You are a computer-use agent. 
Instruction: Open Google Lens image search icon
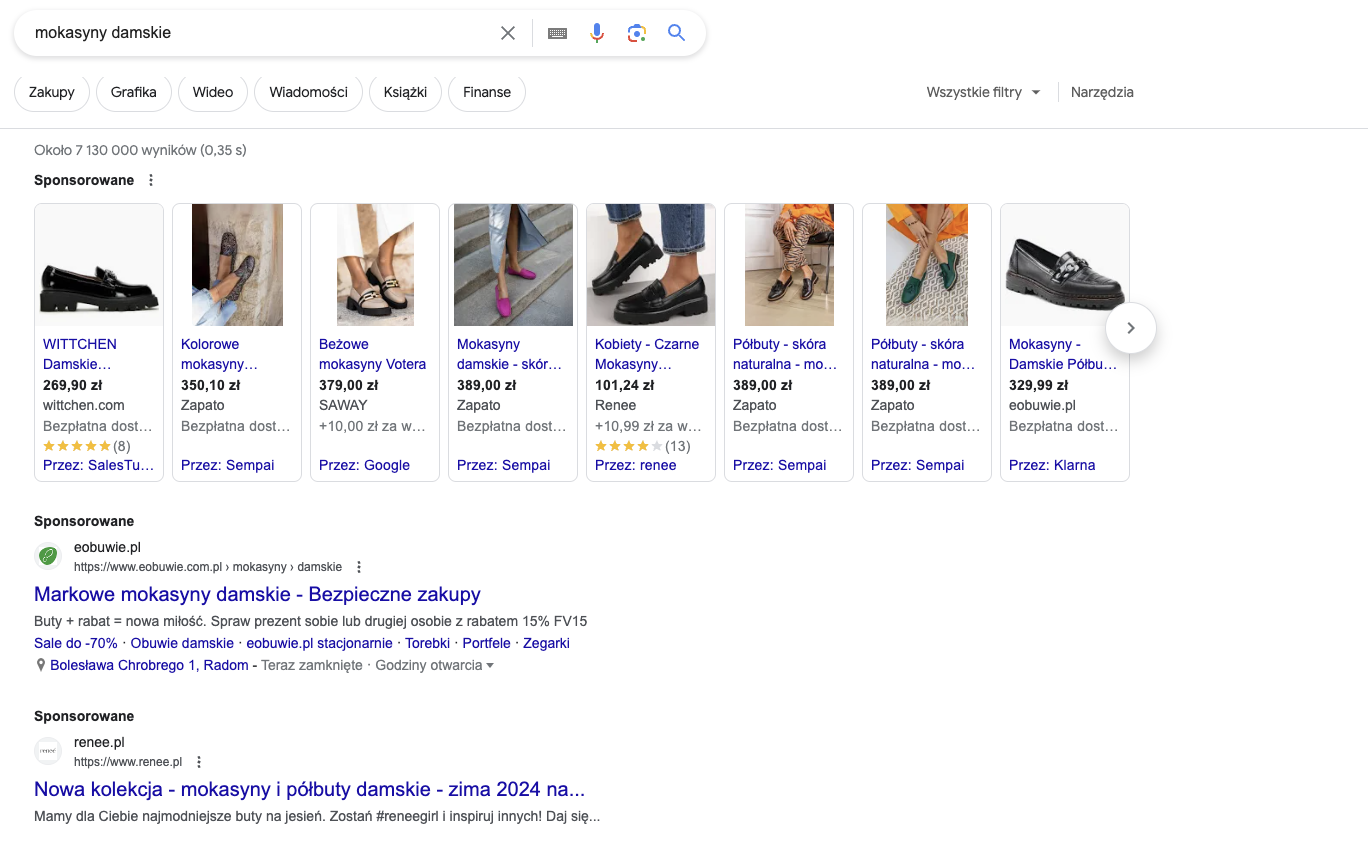(637, 33)
